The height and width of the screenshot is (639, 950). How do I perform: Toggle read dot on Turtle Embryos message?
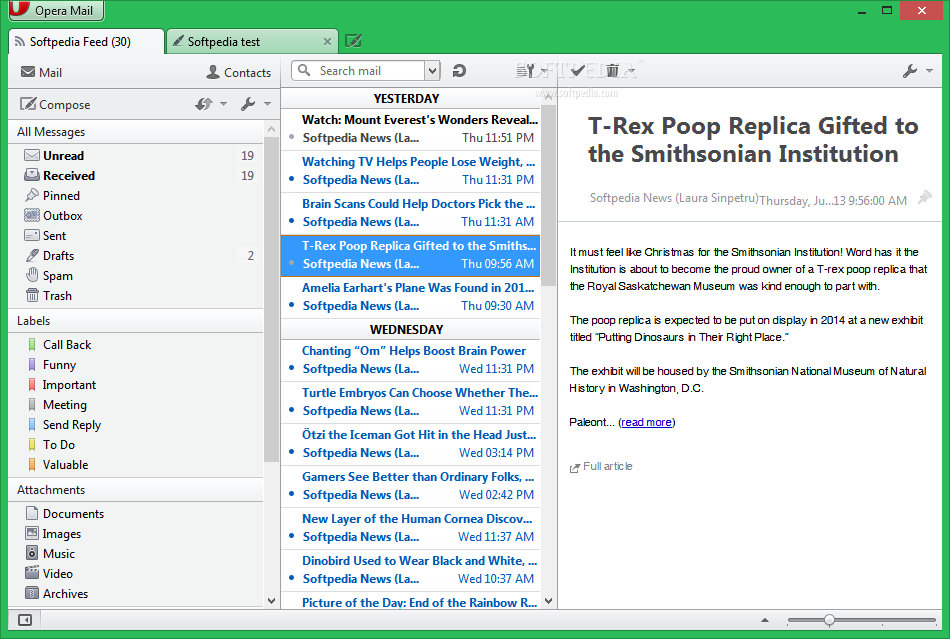pyautogui.click(x=291, y=410)
